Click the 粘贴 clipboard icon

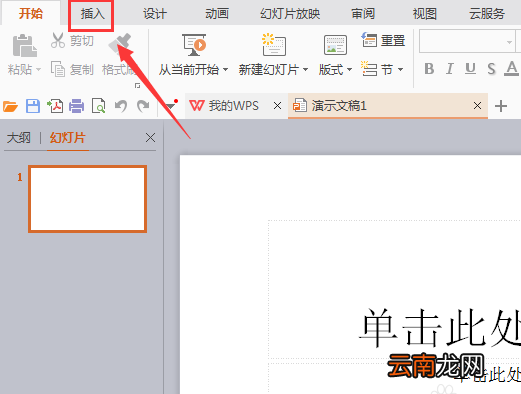pos(24,46)
